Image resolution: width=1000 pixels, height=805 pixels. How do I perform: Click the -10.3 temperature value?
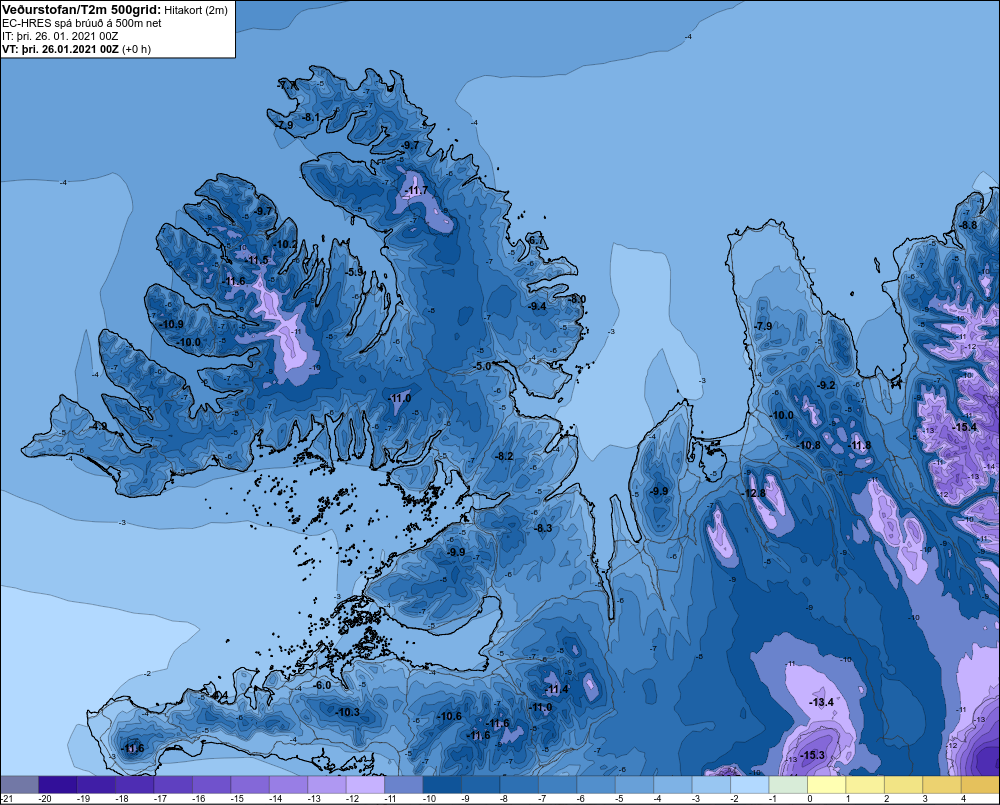(x=348, y=713)
